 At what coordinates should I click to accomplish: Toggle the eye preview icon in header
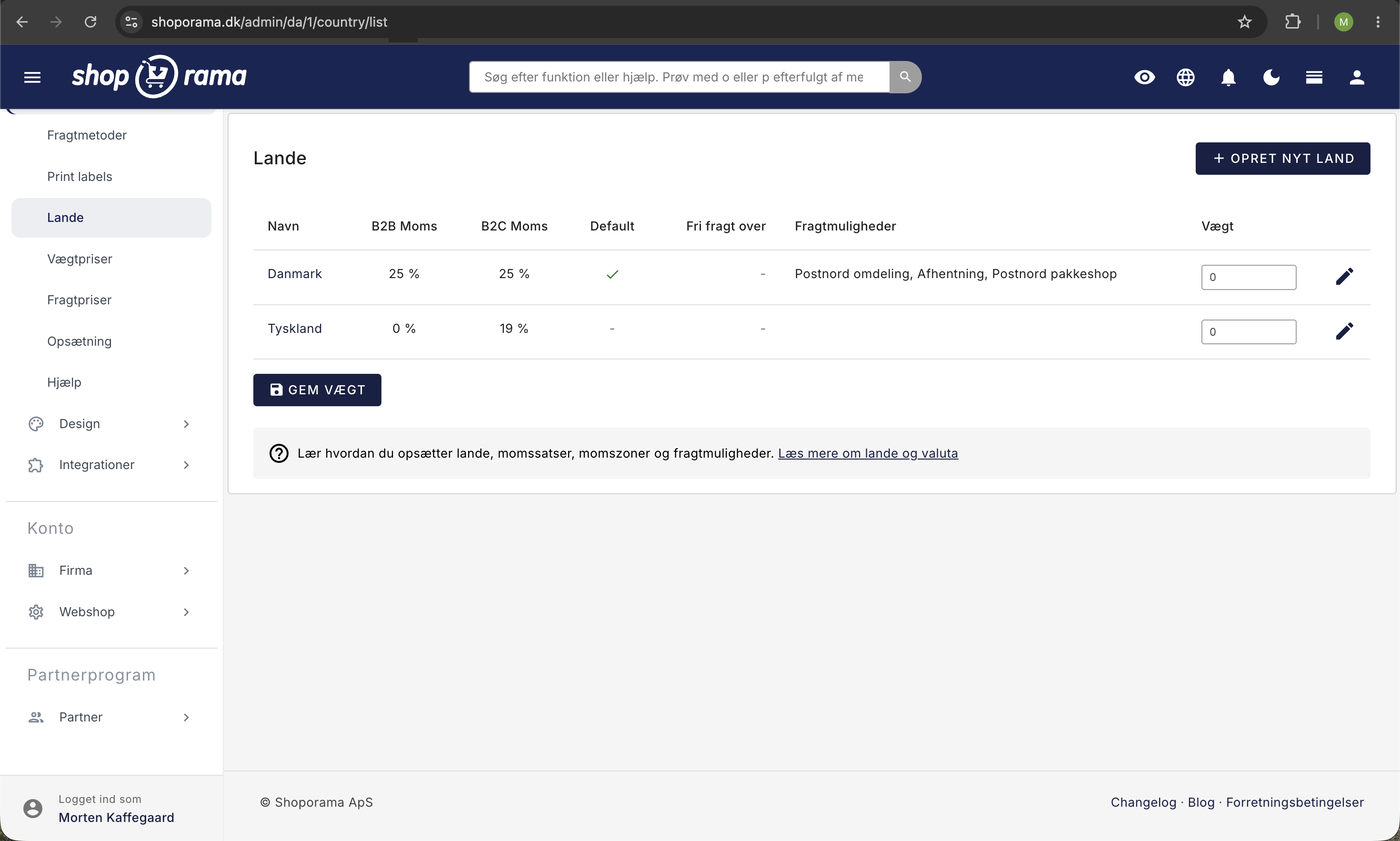pyautogui.click(x=1145, y=77)
